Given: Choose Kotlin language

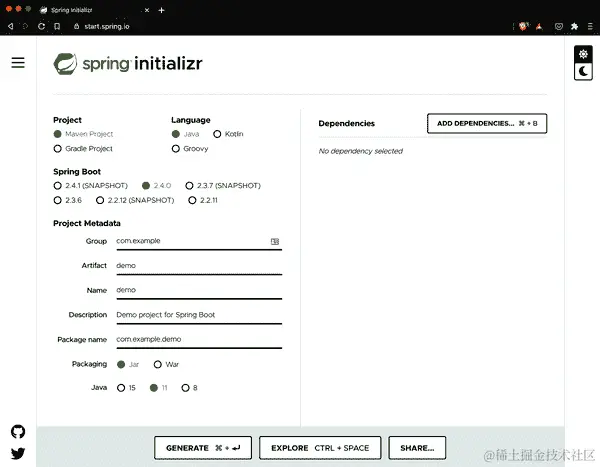Looking at the screenshot, I should (228, 134).
